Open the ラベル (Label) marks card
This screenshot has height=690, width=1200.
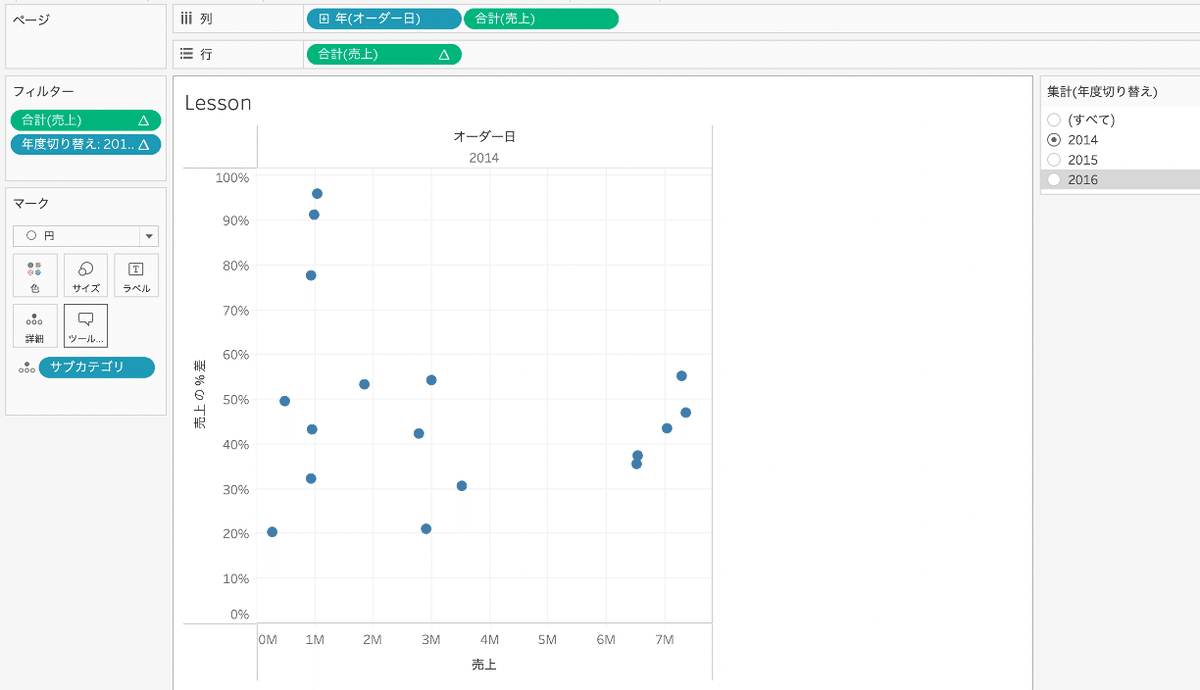click(135, 275)
